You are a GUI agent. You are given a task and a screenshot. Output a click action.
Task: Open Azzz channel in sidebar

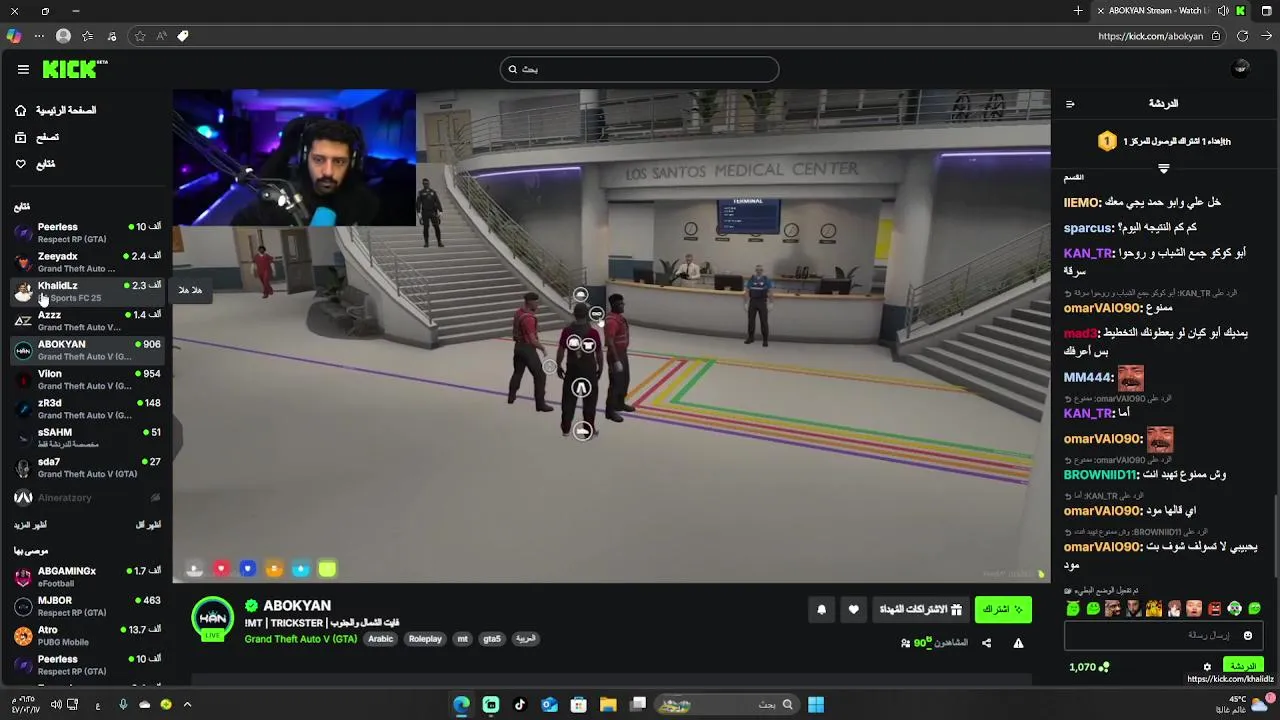(x=87, y=320)
